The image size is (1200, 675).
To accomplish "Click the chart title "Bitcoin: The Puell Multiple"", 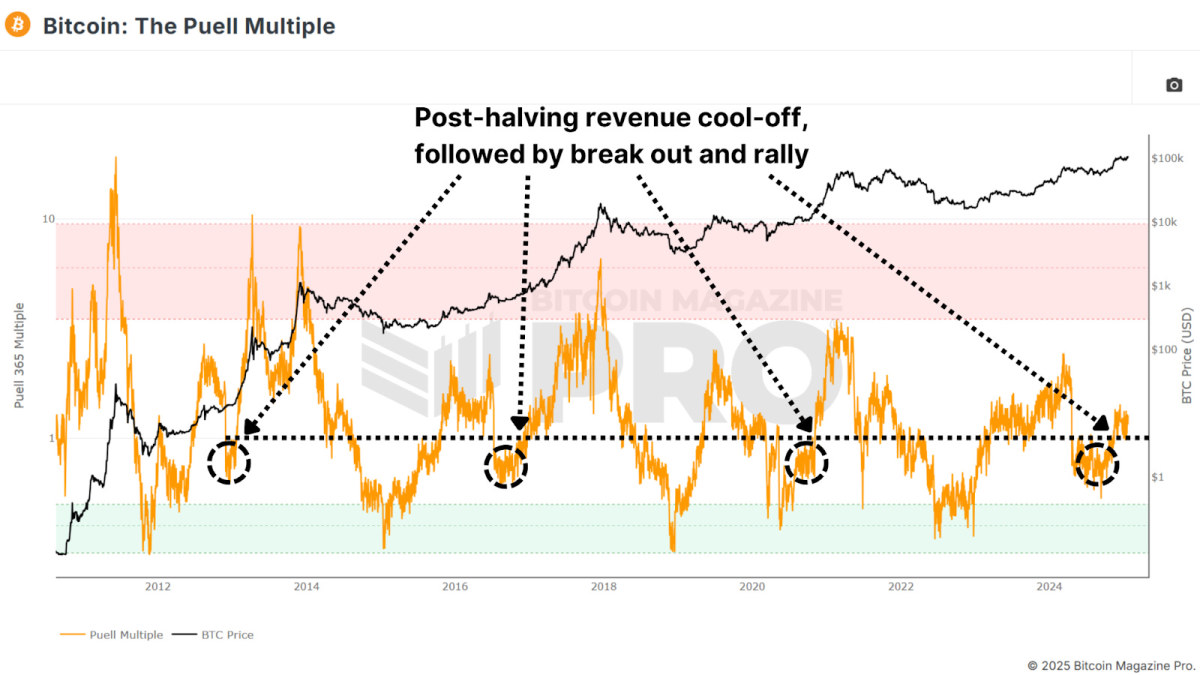I will (189, 26).
